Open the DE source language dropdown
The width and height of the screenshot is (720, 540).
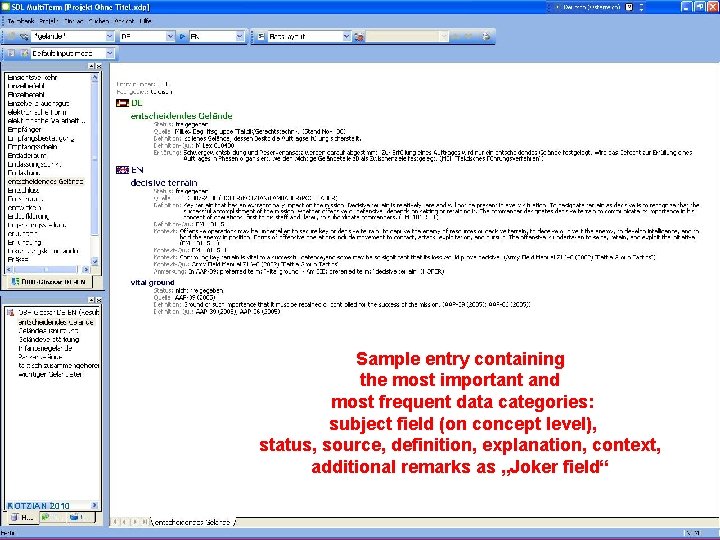pyautogui.click(x=170, y=36)
